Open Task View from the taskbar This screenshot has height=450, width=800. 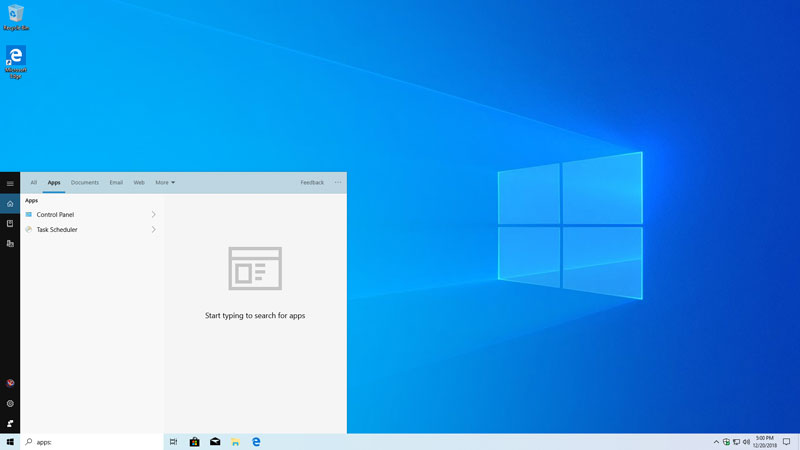pos(173,442)
